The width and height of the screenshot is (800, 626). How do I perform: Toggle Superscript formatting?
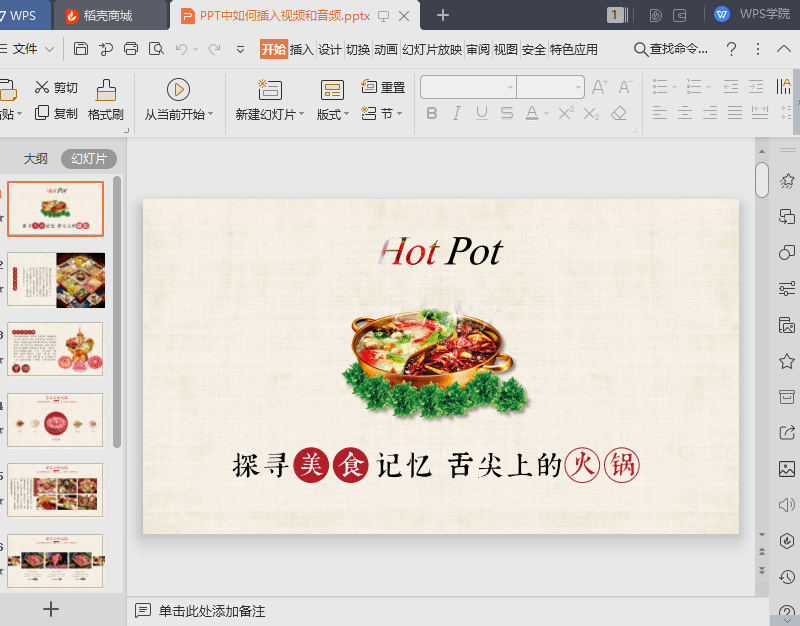566,113
